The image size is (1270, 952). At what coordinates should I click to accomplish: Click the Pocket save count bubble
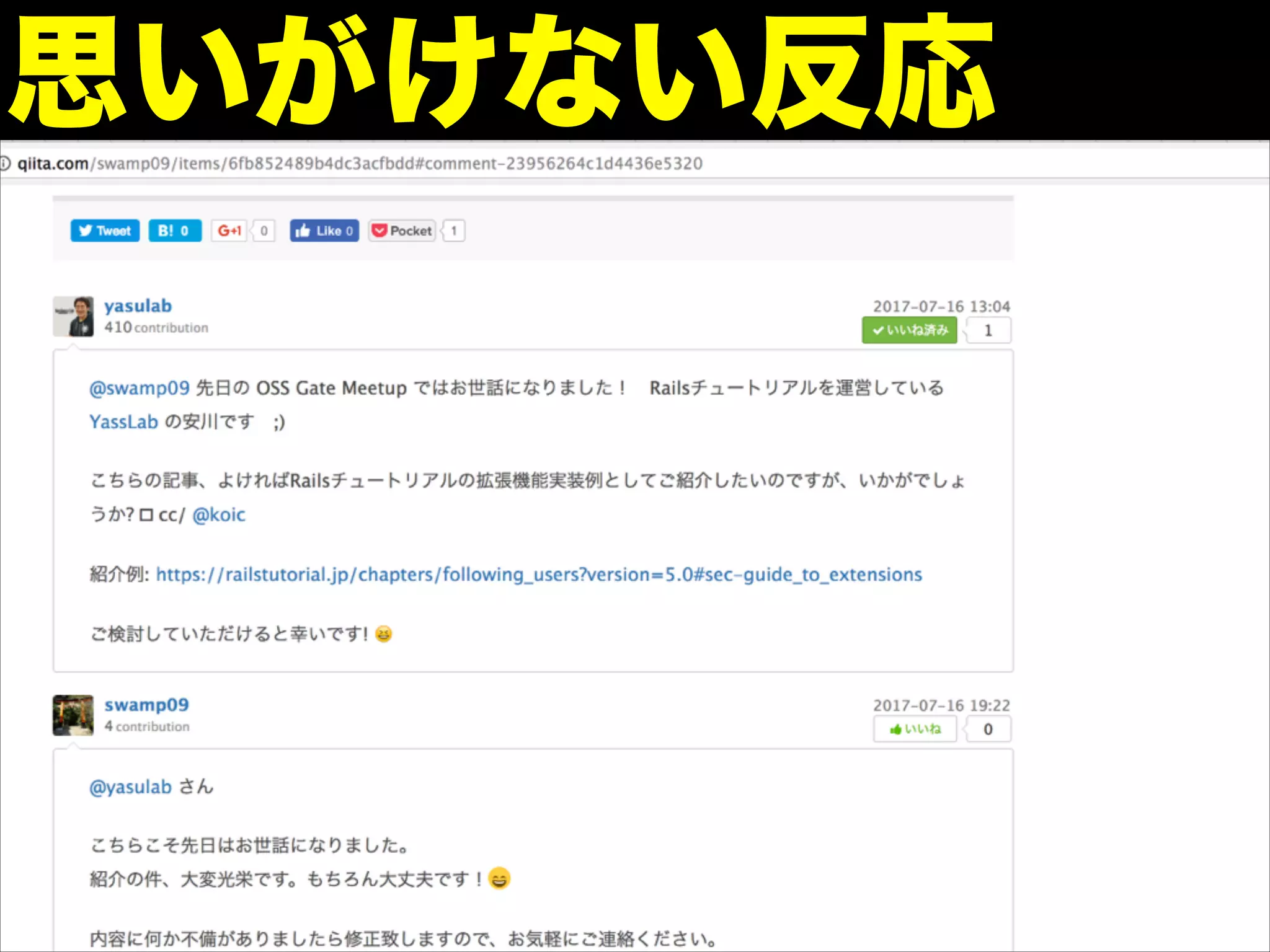[x=454, y=231]
